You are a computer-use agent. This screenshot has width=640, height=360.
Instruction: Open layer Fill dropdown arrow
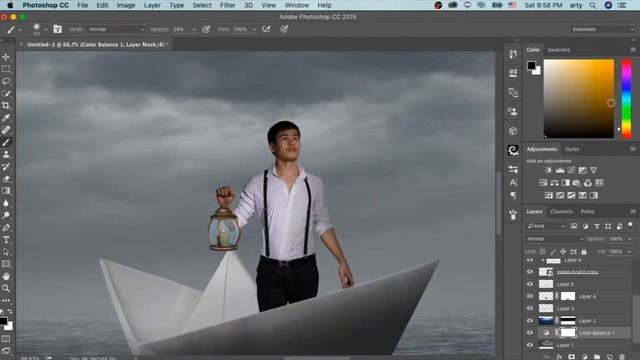click(629, 252)
